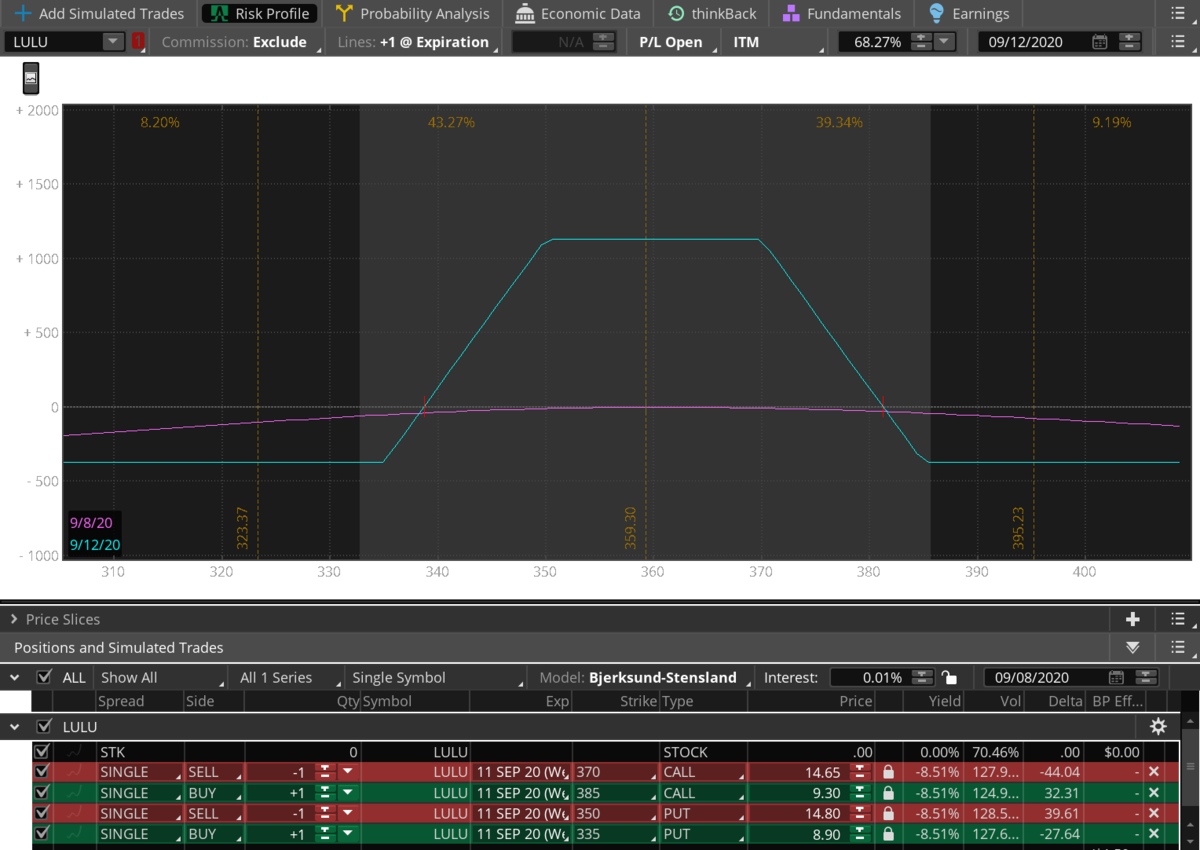Adjust Interest 0.01% stepper

click(922, 677)
